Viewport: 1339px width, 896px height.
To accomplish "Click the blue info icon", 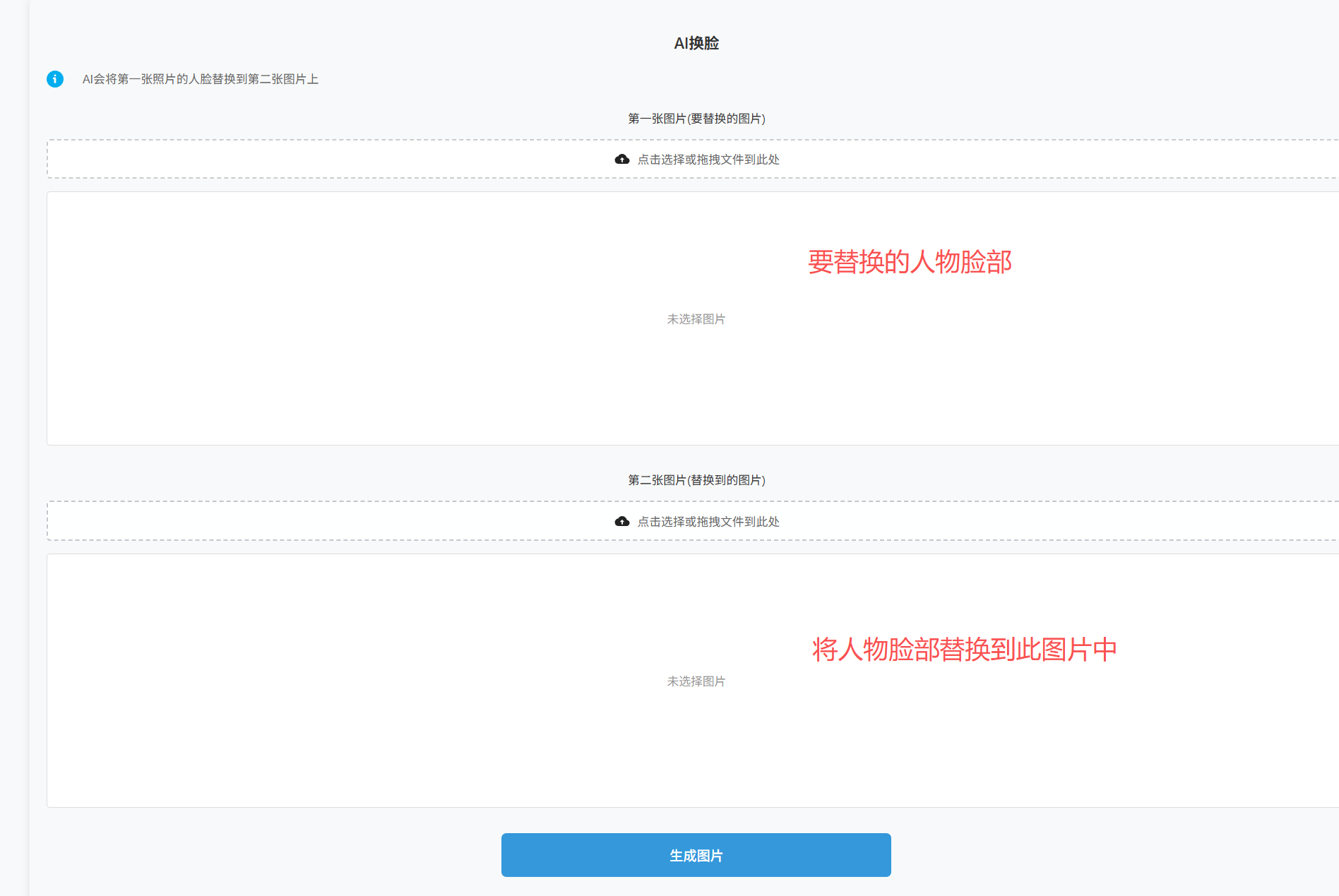I will 55,79.
